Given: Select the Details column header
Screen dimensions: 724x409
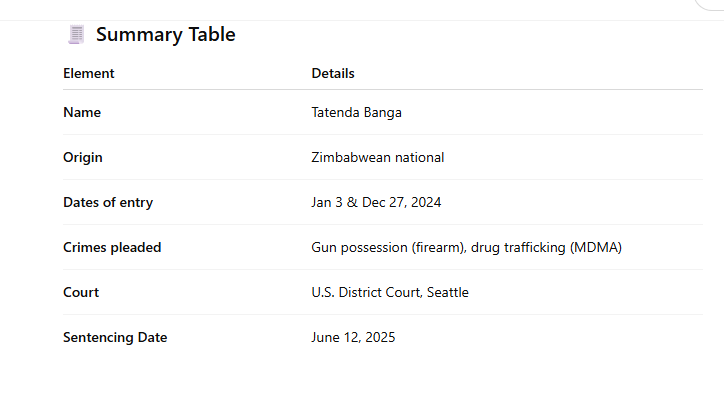Looking at the screenshot, I should tap(333, 73).
